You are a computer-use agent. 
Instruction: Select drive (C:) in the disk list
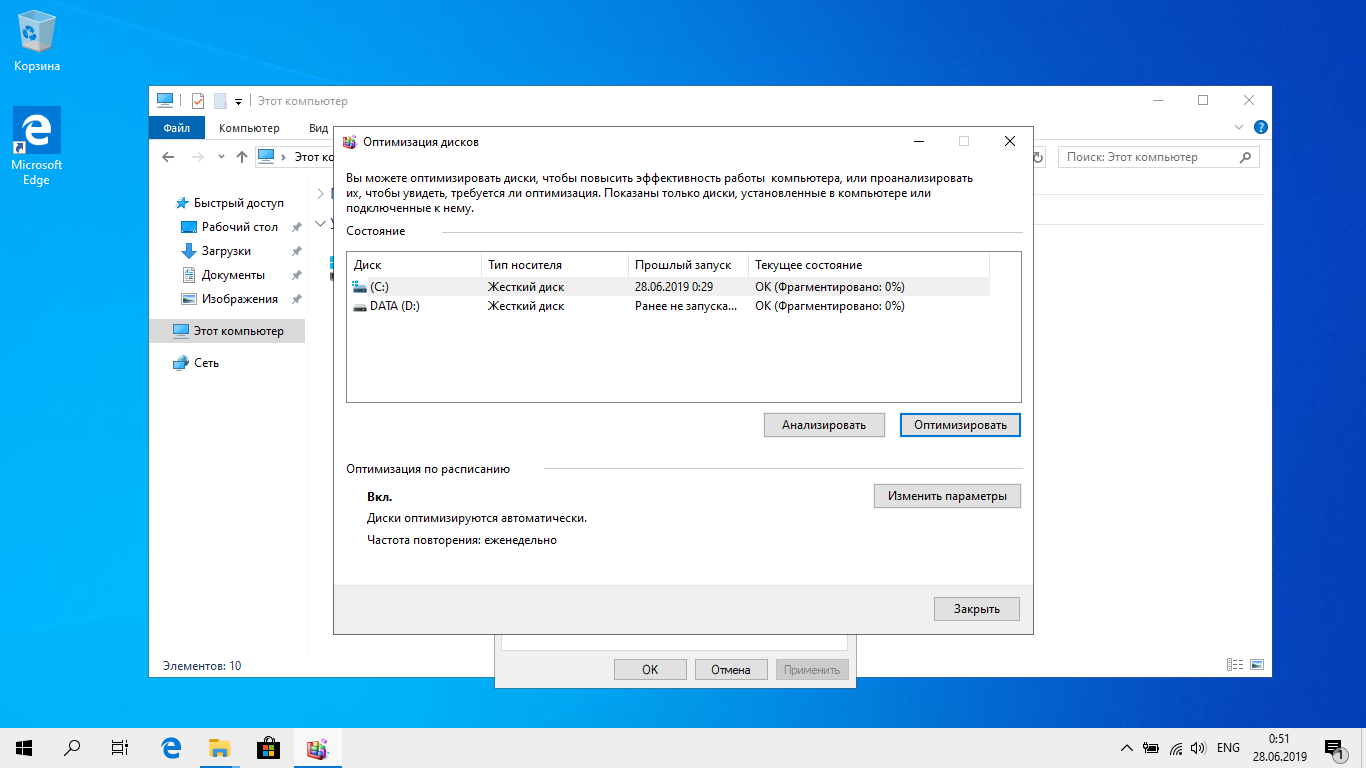coord(380,287)
